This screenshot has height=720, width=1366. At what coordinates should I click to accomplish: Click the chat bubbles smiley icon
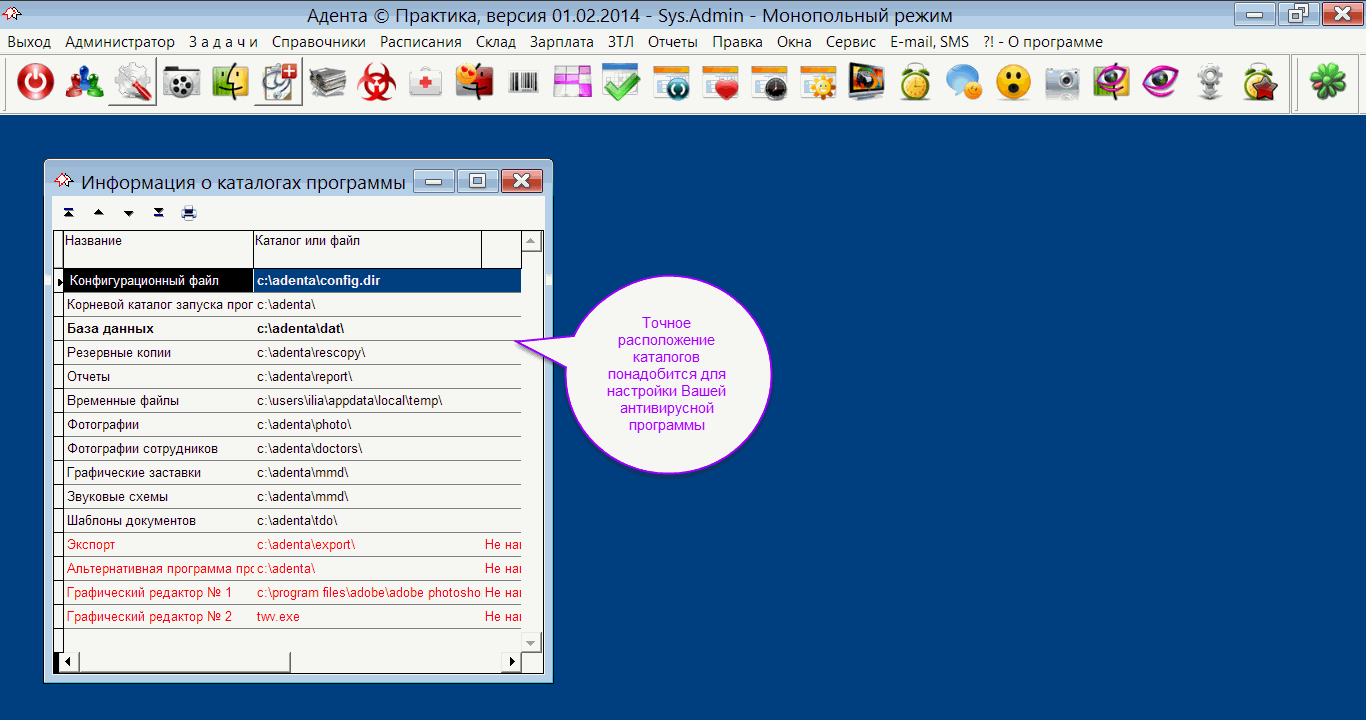coord(964,83)
